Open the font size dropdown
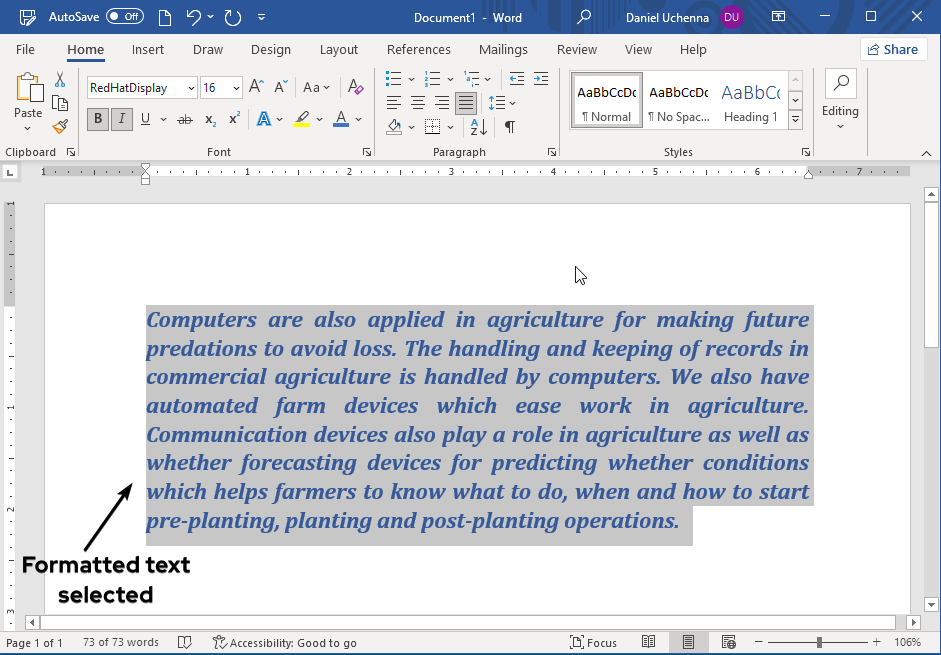The height and width of the screenshot is (655, 941). 234,88
